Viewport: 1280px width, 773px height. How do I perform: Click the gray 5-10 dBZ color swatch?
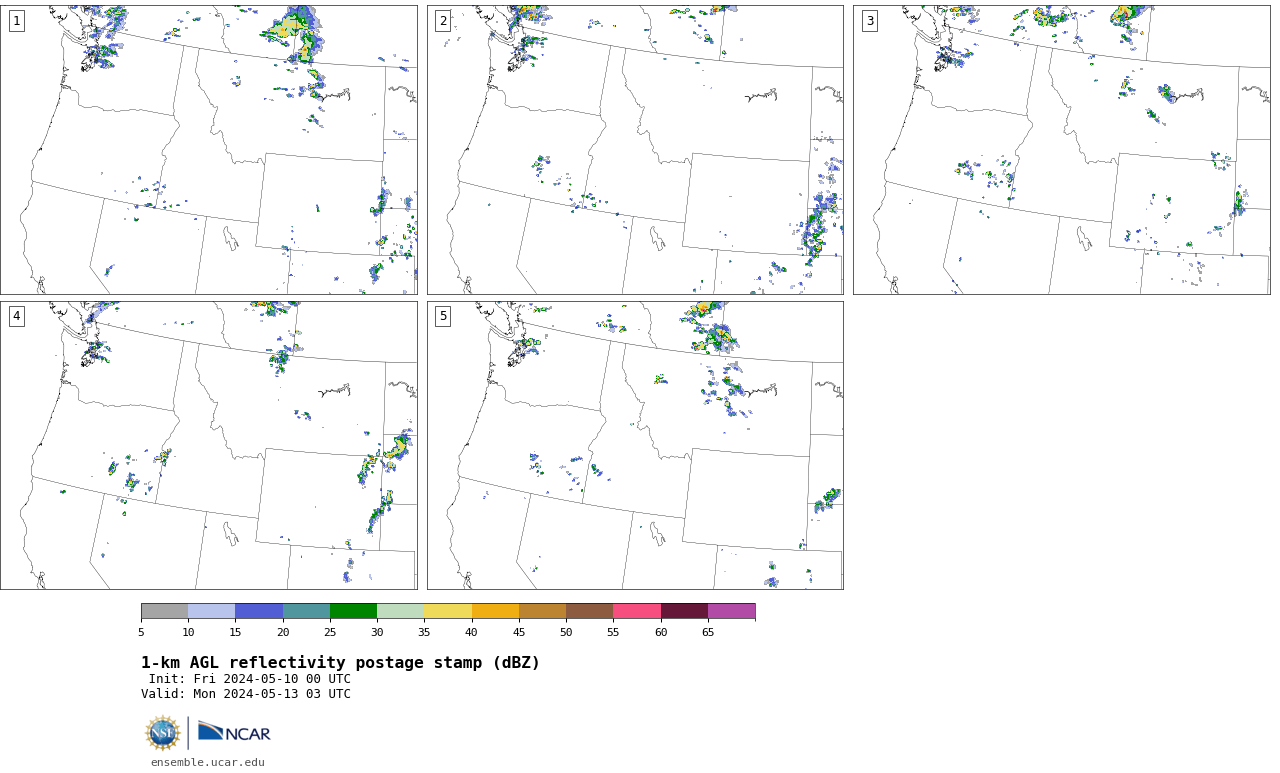[164, 611]
